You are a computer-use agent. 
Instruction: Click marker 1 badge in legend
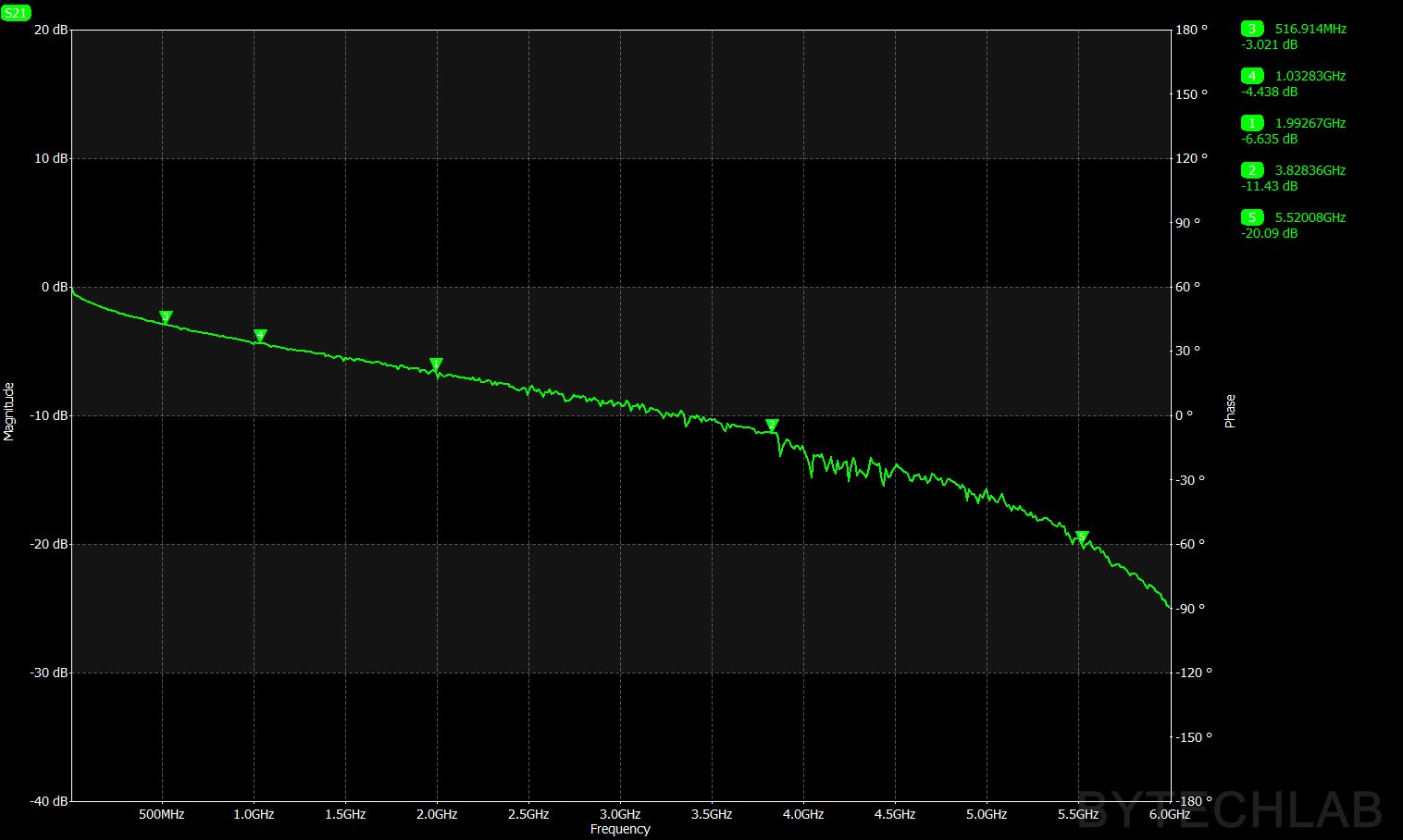pos(1252,123)
